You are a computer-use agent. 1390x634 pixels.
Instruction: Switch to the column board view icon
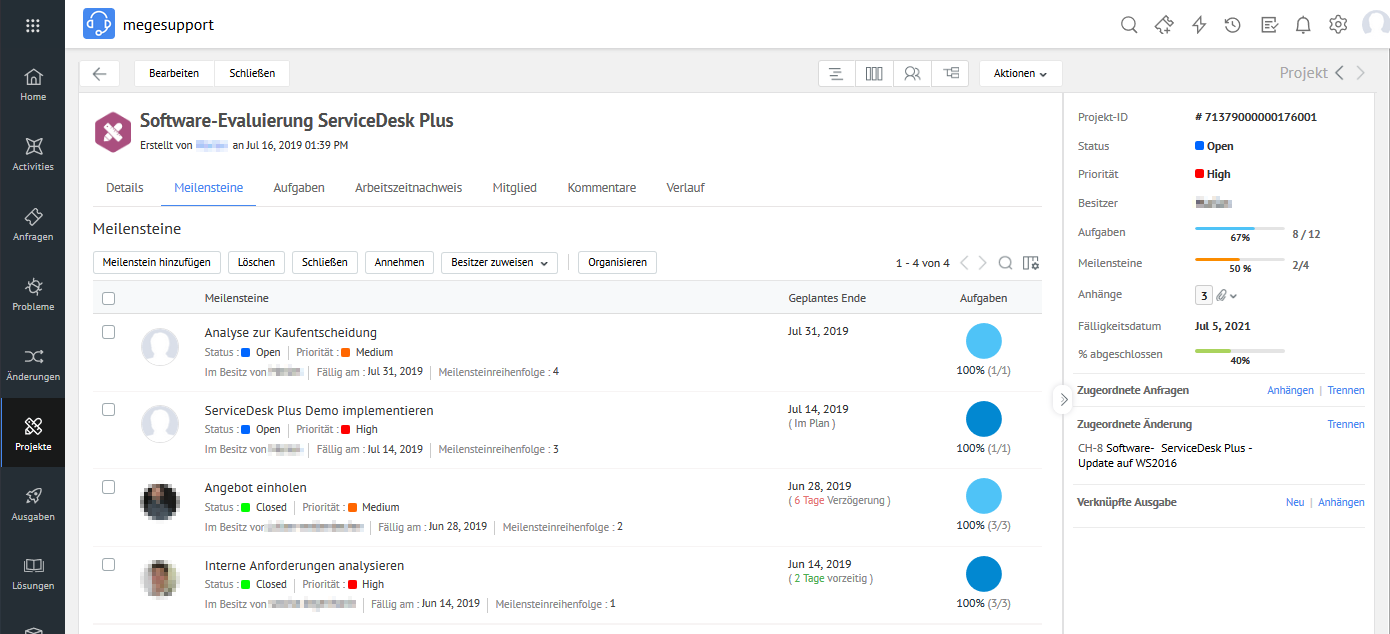point(874,73)
